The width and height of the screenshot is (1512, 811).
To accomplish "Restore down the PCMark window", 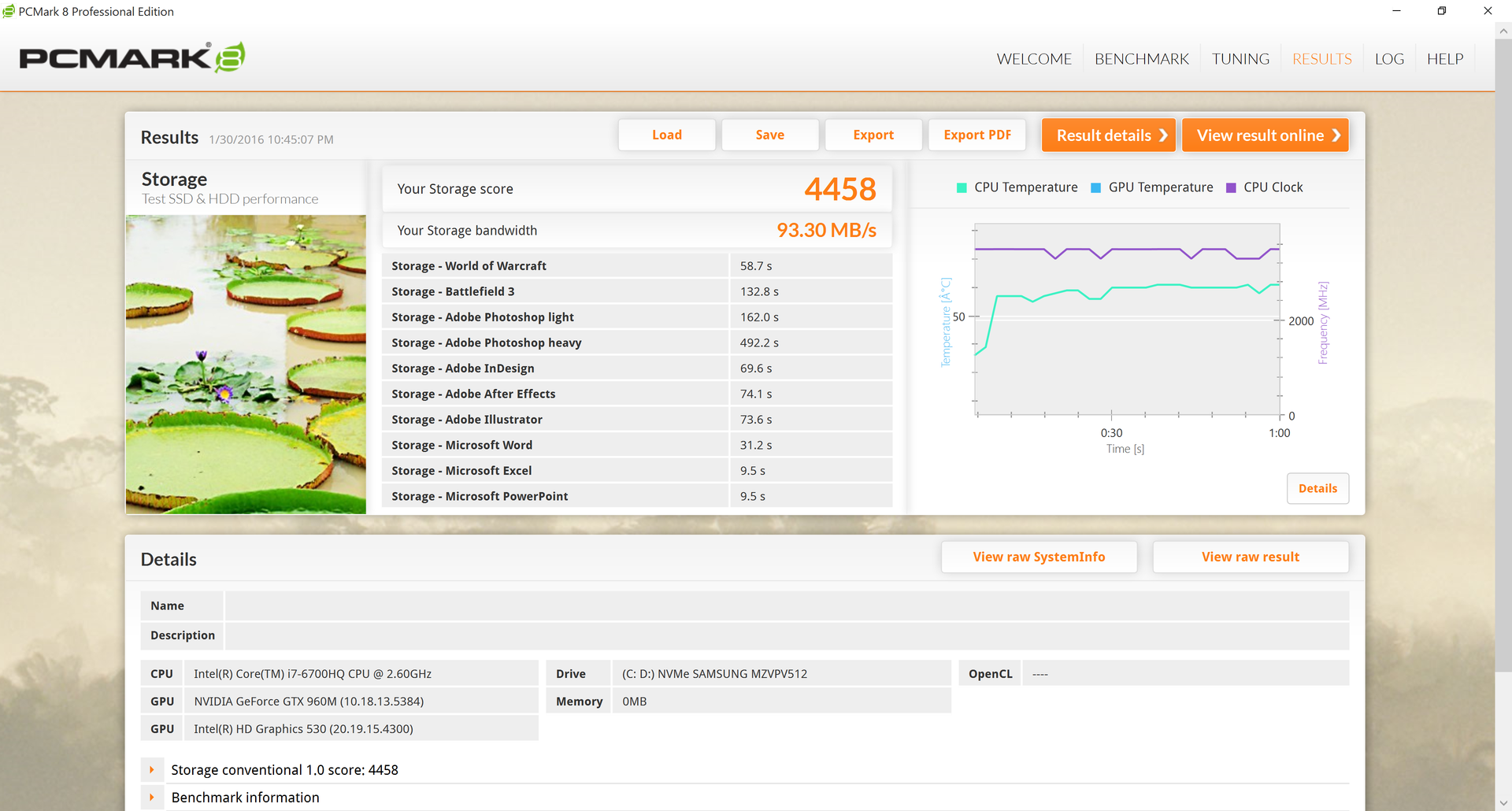I will click(1442, 11).
